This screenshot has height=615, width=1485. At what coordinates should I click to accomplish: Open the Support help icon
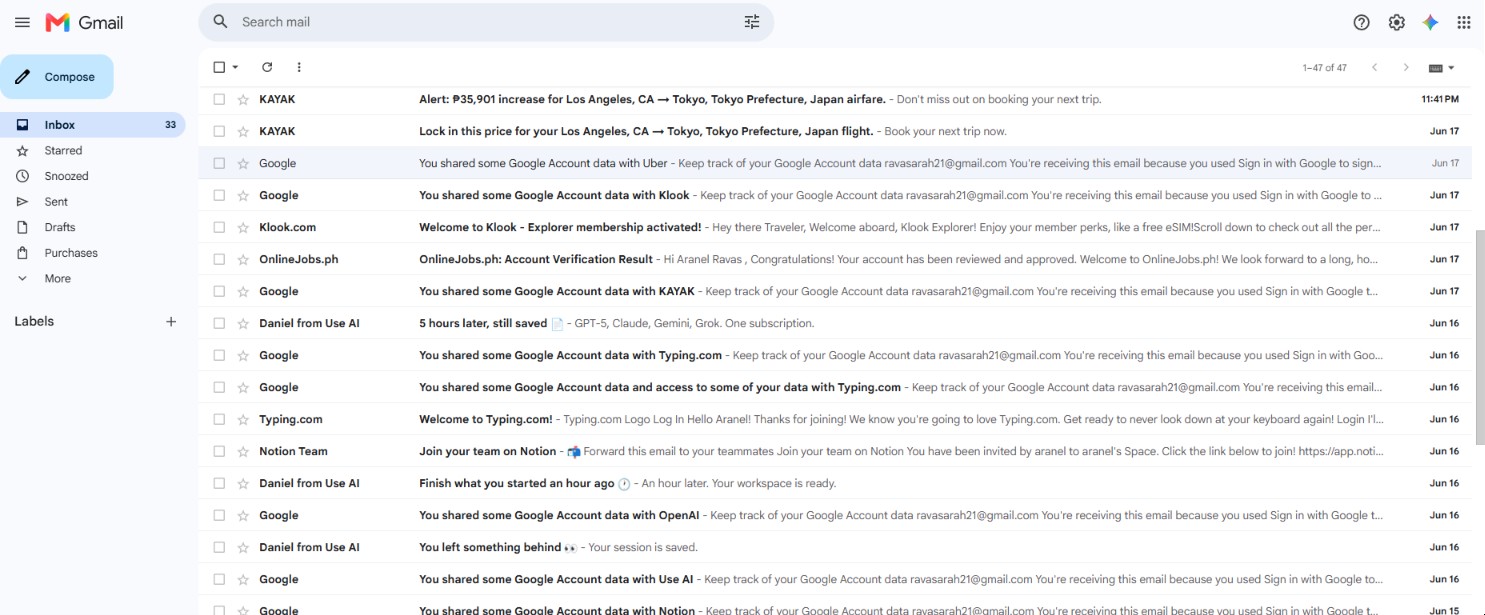[x=1361, y=22]
